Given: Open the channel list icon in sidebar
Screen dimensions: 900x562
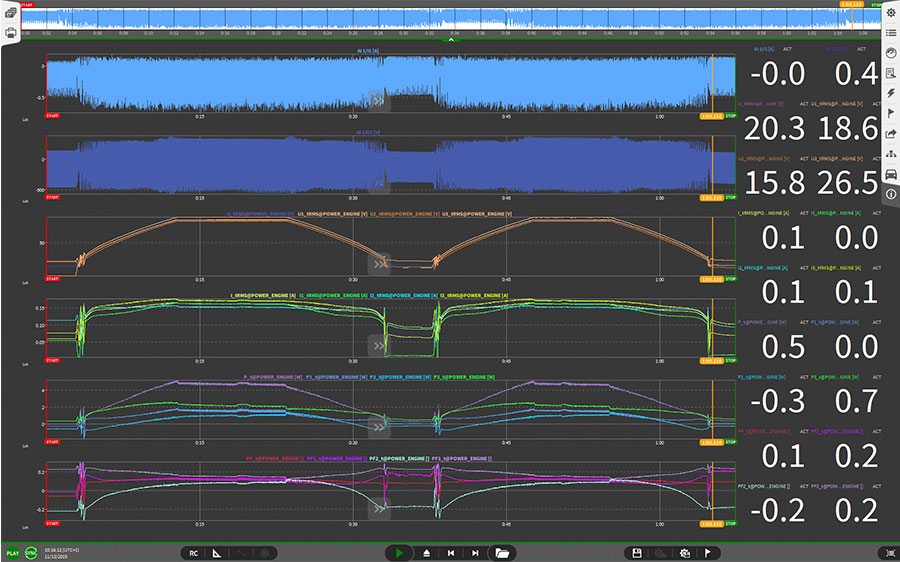Looking at the screenshot, I should 890,32.
